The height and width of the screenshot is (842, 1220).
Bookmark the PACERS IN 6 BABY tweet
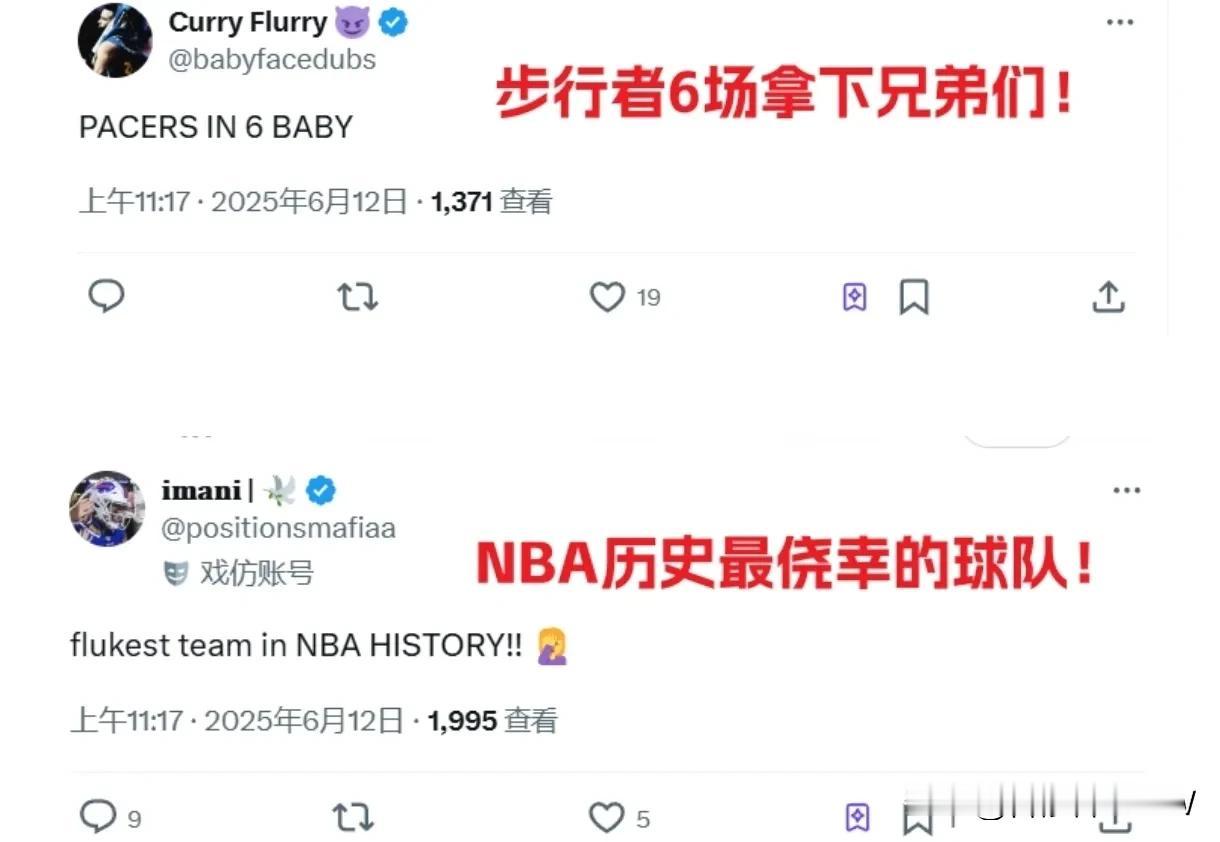(x=914, y=297)
